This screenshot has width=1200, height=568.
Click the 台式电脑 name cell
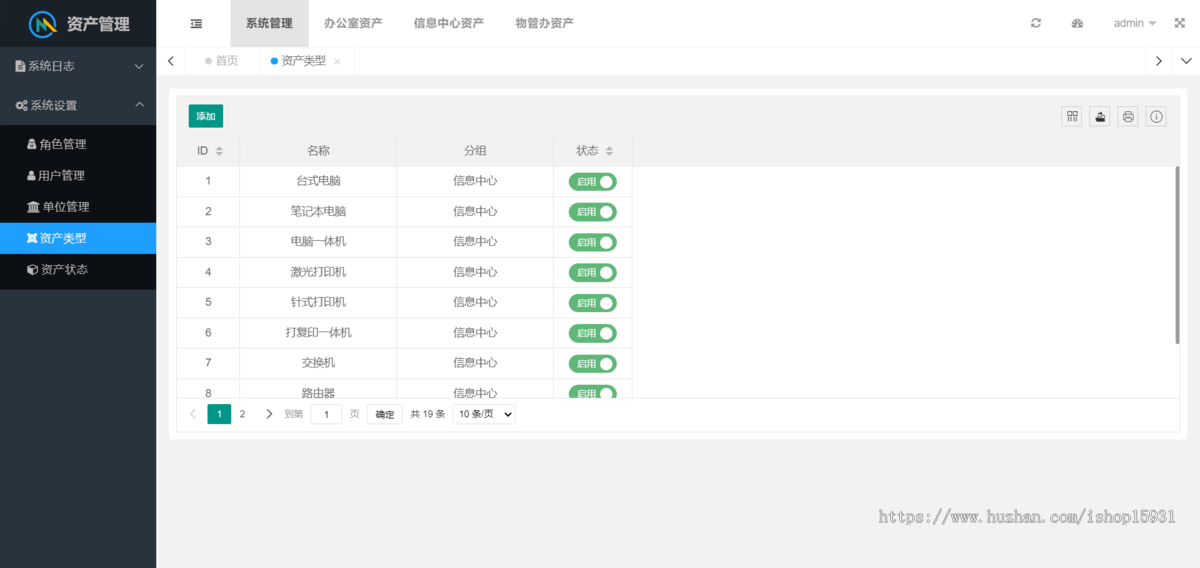pyautogui.click(x=318, y=181)
